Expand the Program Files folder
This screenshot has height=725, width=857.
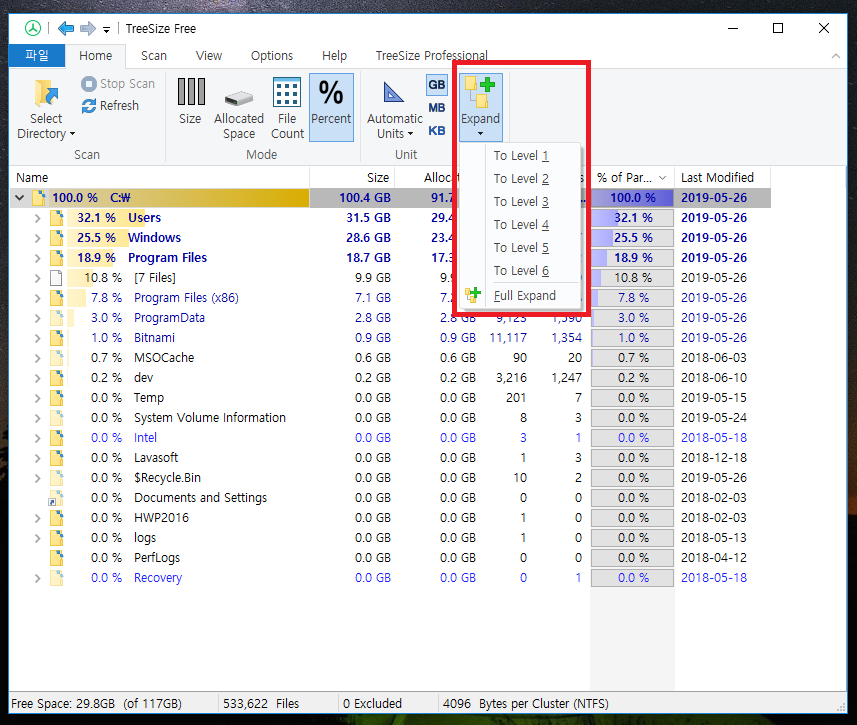(37, 258)
